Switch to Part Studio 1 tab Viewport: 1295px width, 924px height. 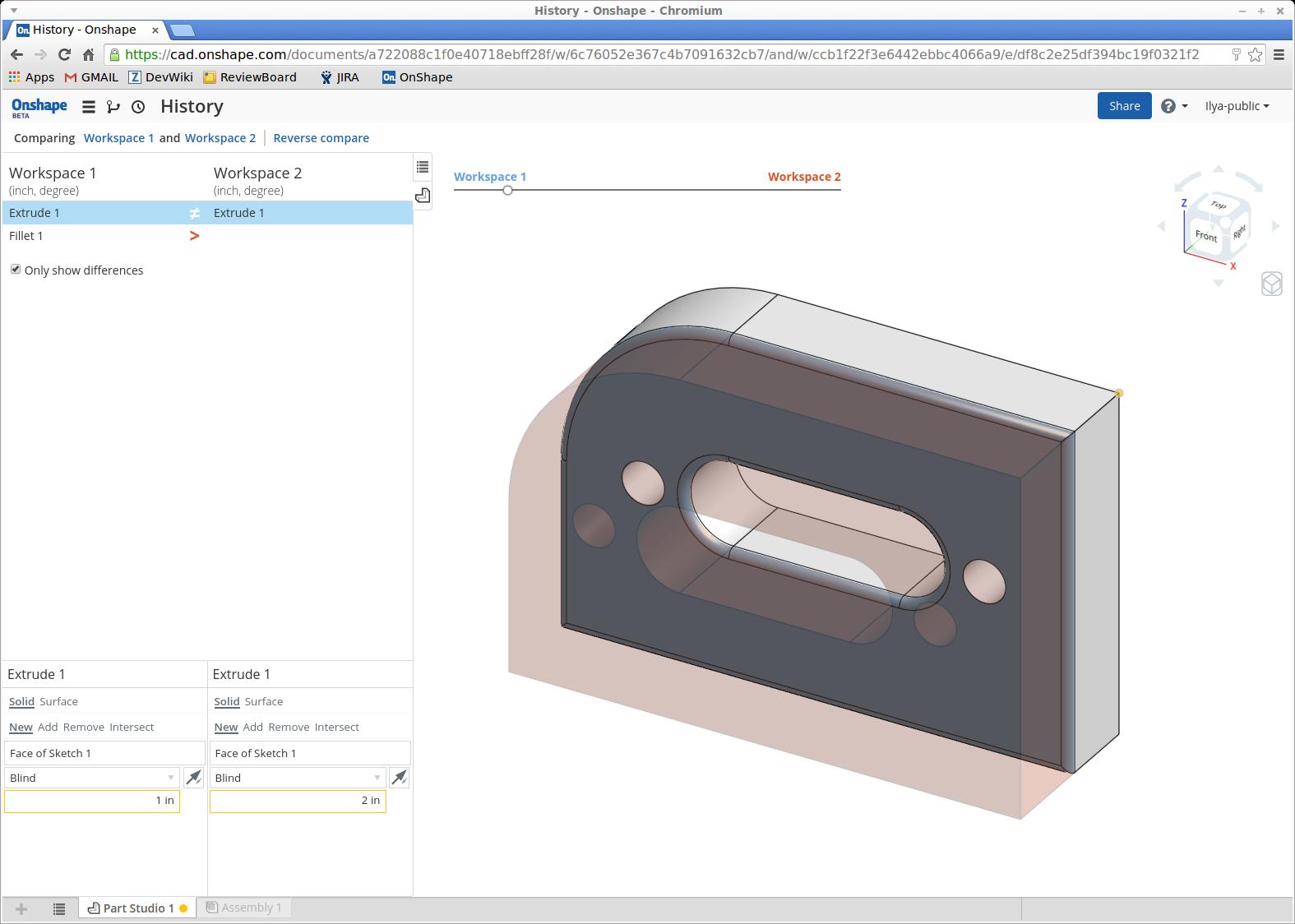tap(137, 908)
